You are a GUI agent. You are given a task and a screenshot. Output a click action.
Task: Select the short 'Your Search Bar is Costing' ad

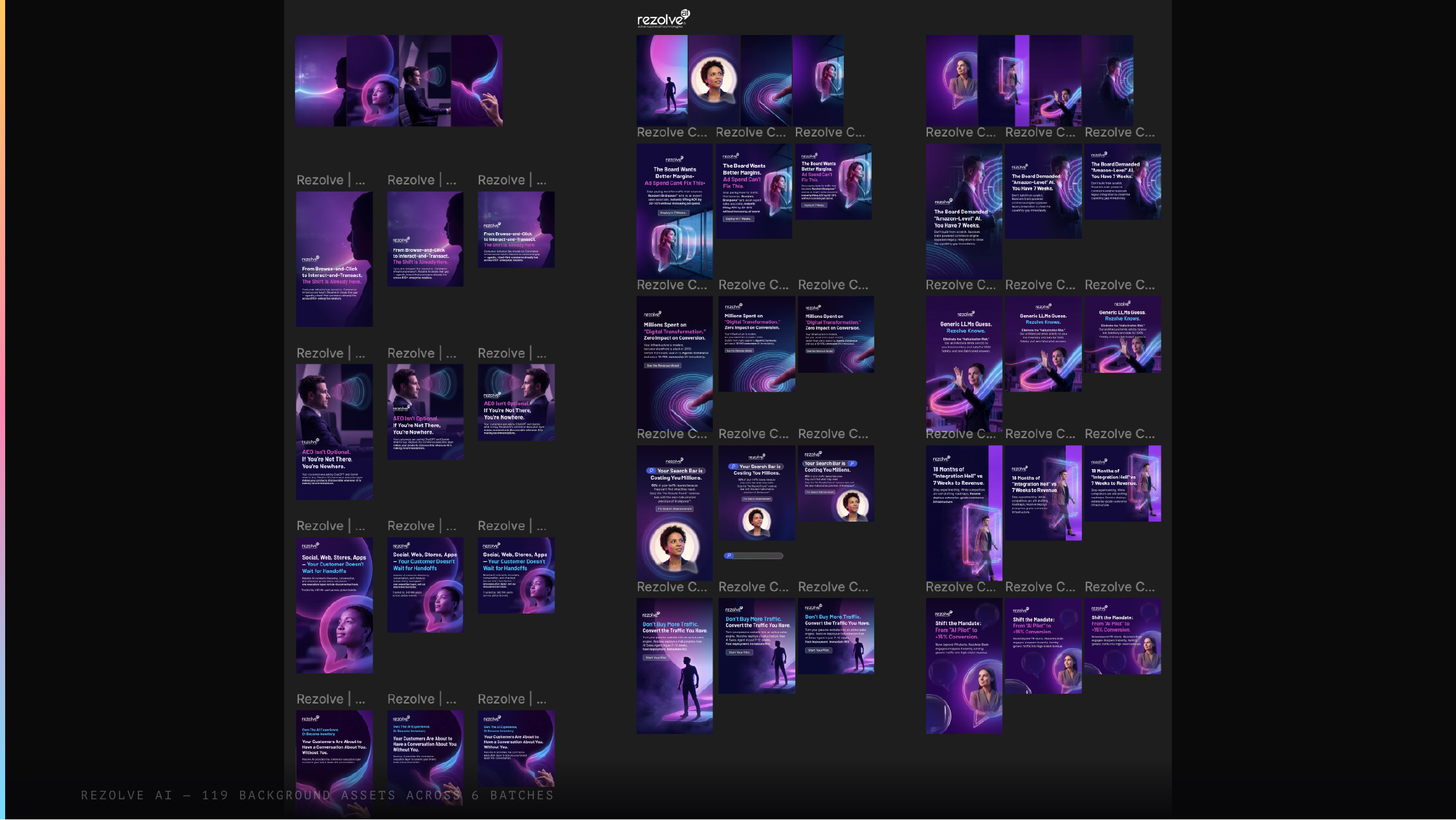[x=835, y=483]
